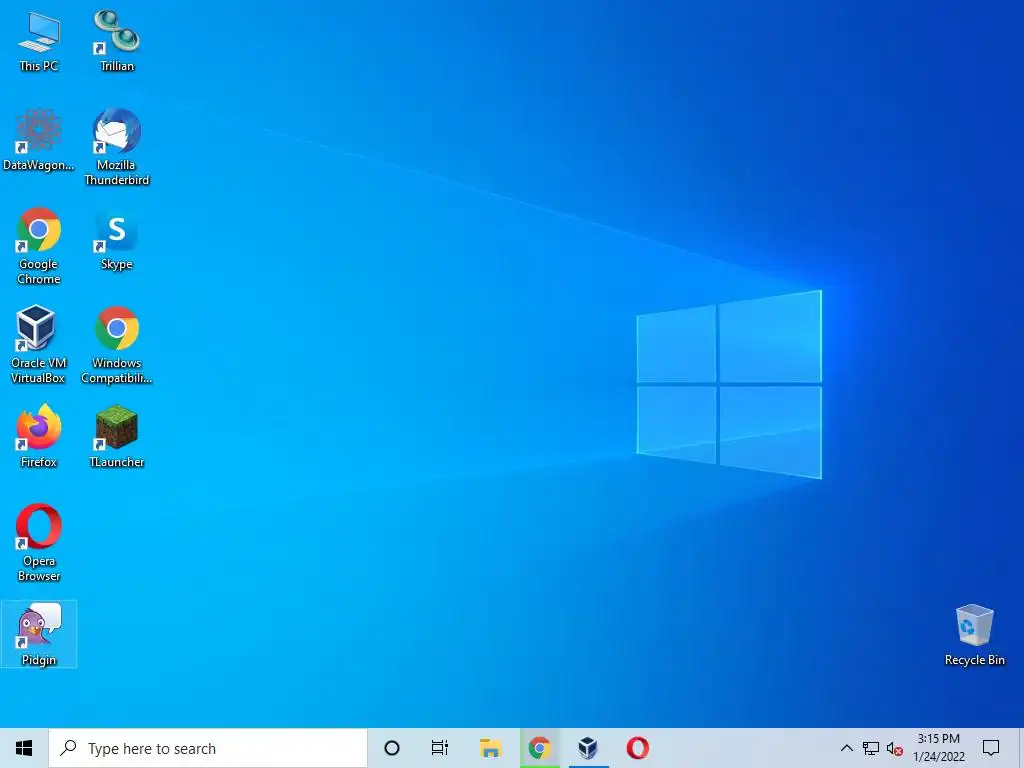The width and height of the screenshot is (1024, 768).
Task: Open the Windows Start menu
Action: point(24,748)
